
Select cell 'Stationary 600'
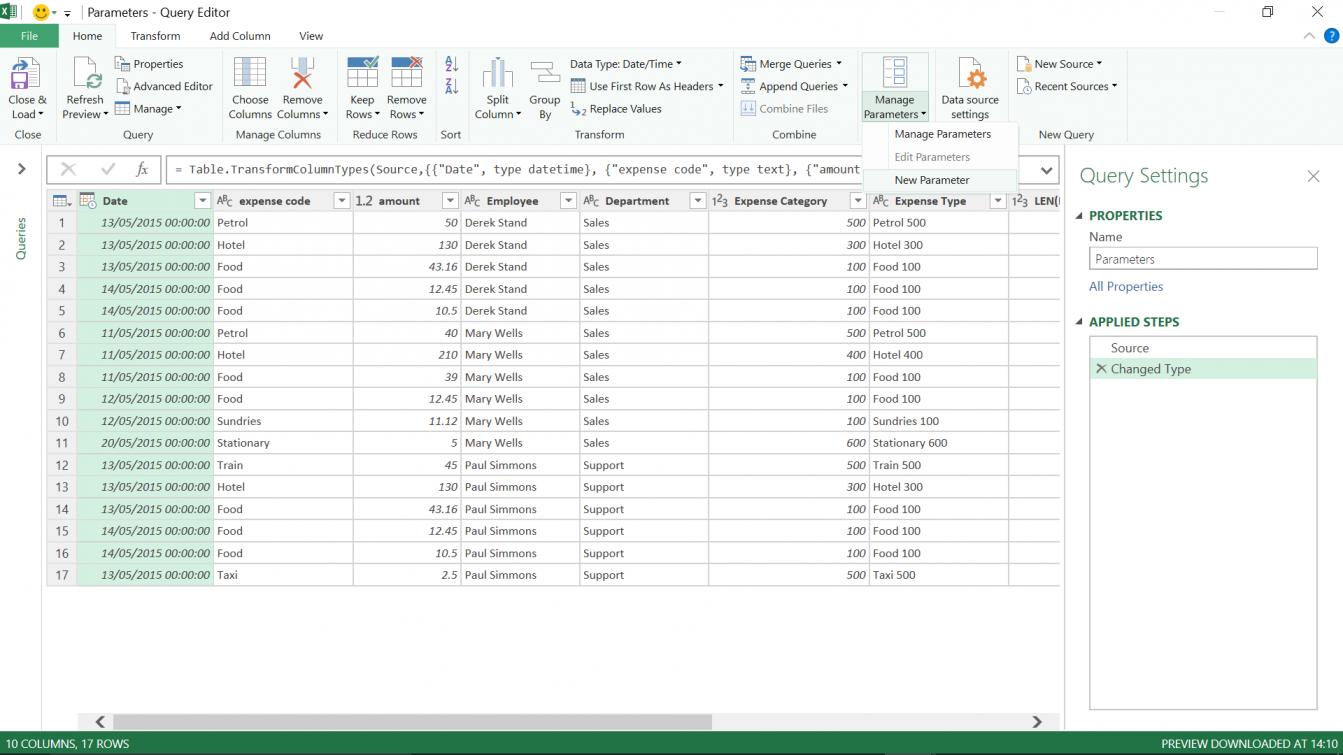point(939,443)
